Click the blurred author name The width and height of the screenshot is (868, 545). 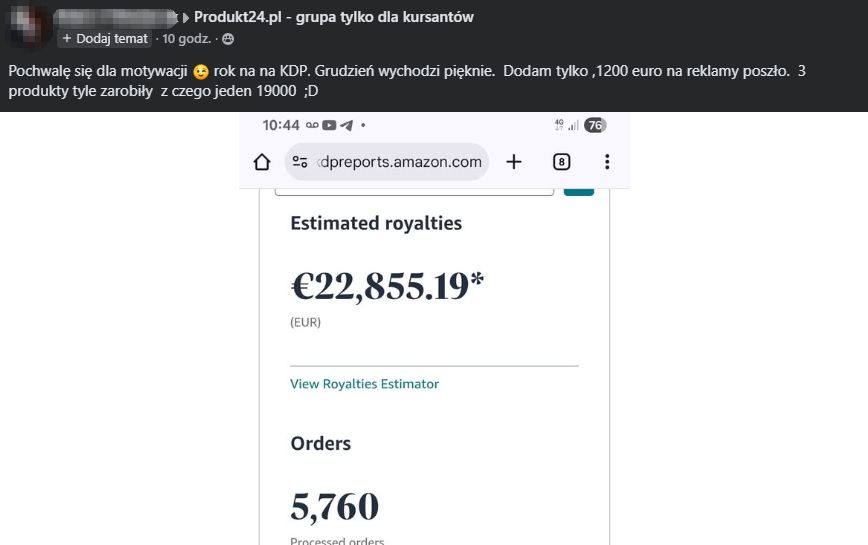115,17
